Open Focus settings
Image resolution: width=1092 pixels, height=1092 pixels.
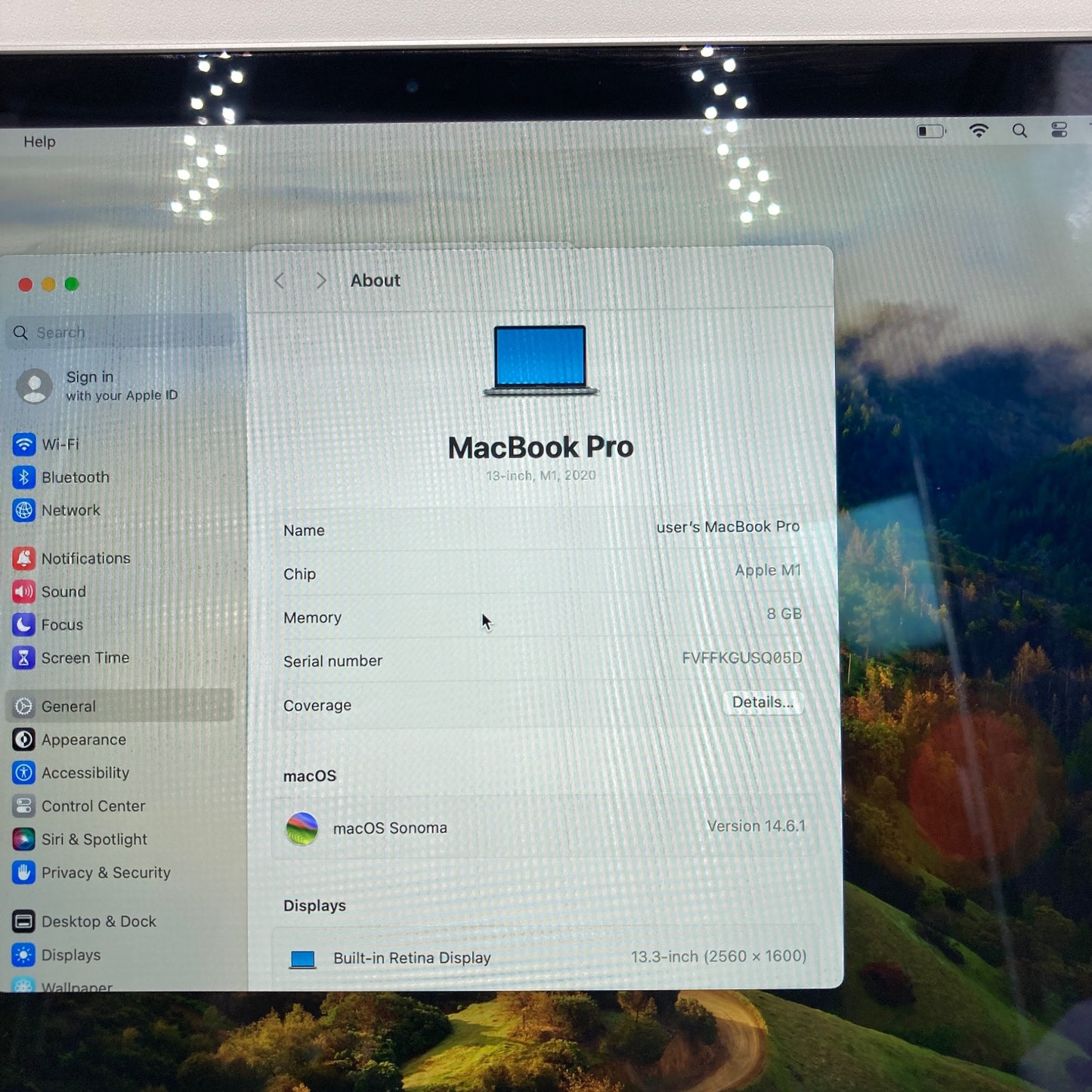(x=61, y=625)
